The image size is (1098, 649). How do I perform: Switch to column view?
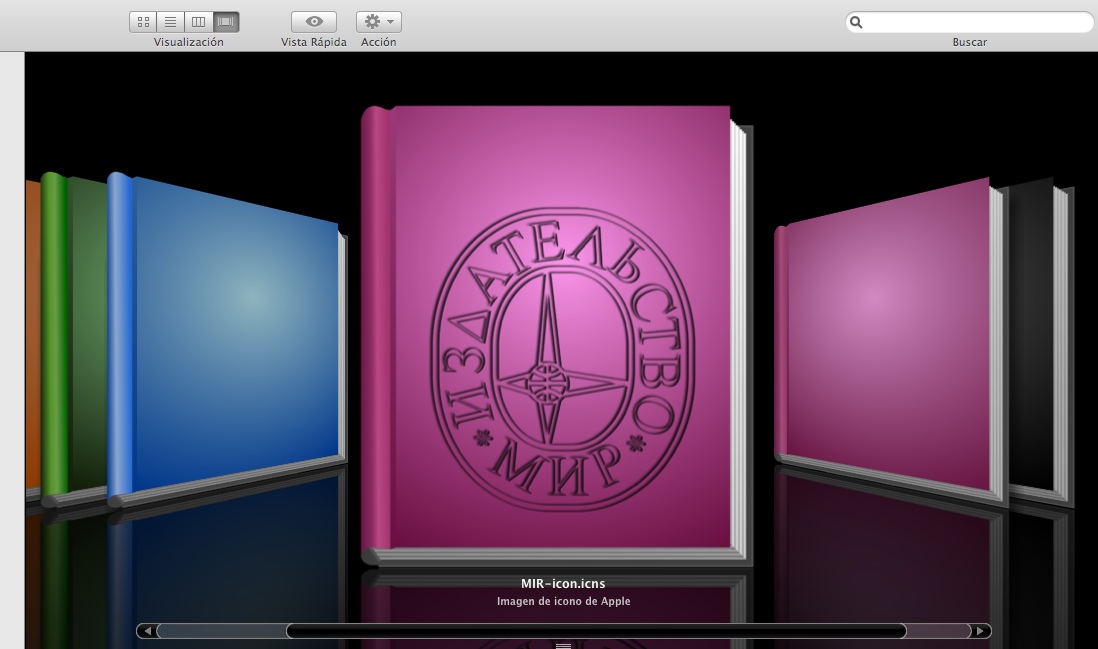coord(198,22)
